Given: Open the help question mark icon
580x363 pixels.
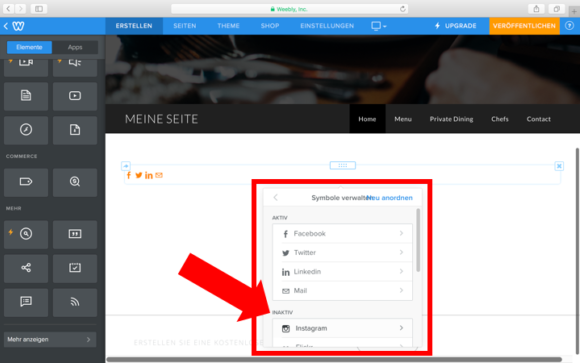Looking at the screenshot, I should click(570, 26).
